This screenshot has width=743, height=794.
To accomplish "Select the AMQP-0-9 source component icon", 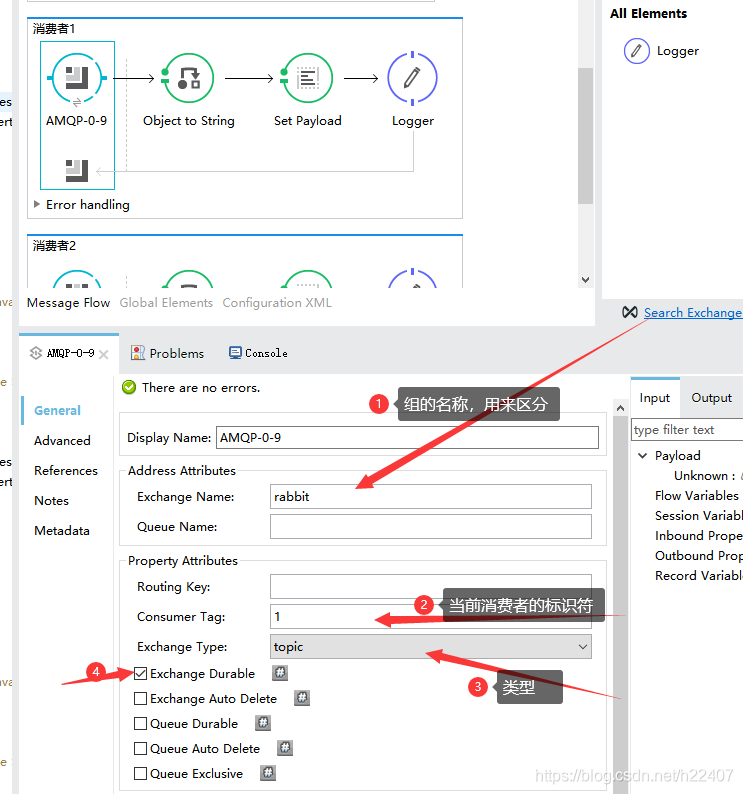I will 77,78.
